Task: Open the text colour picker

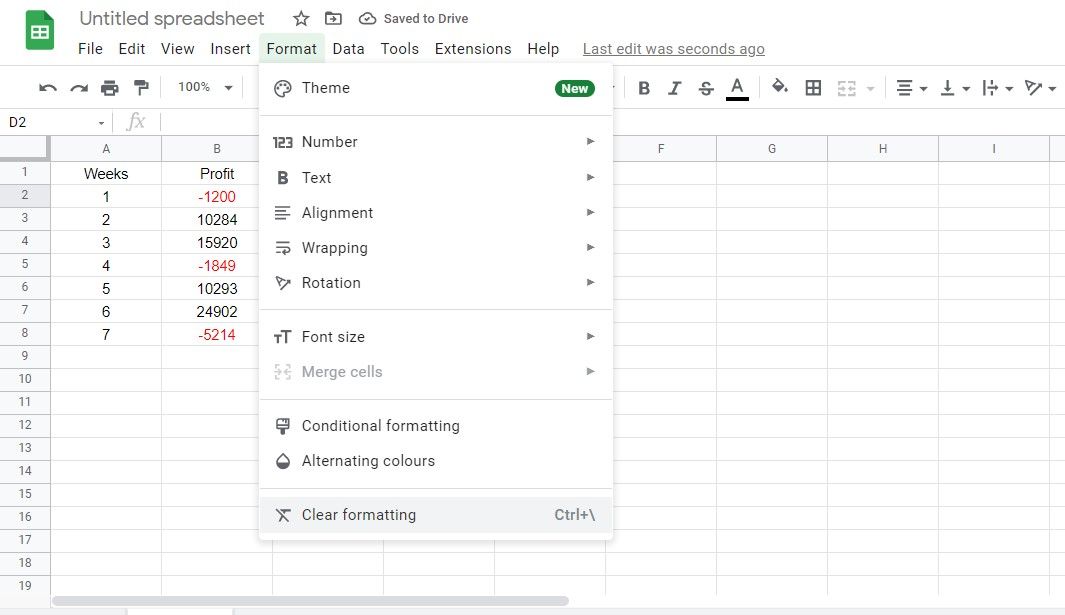Action: [737, 88]
